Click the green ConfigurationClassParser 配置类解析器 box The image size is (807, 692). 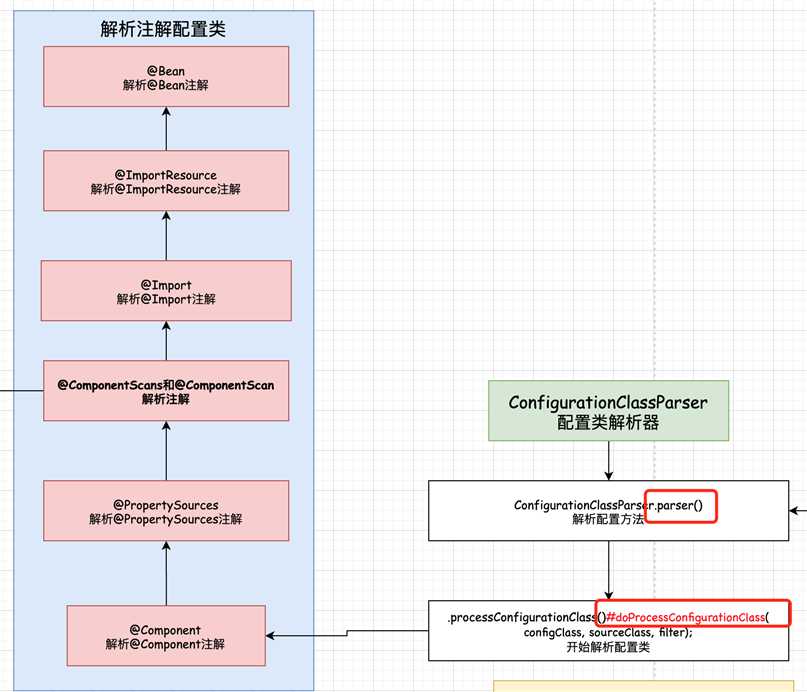[x=608, y=411]
